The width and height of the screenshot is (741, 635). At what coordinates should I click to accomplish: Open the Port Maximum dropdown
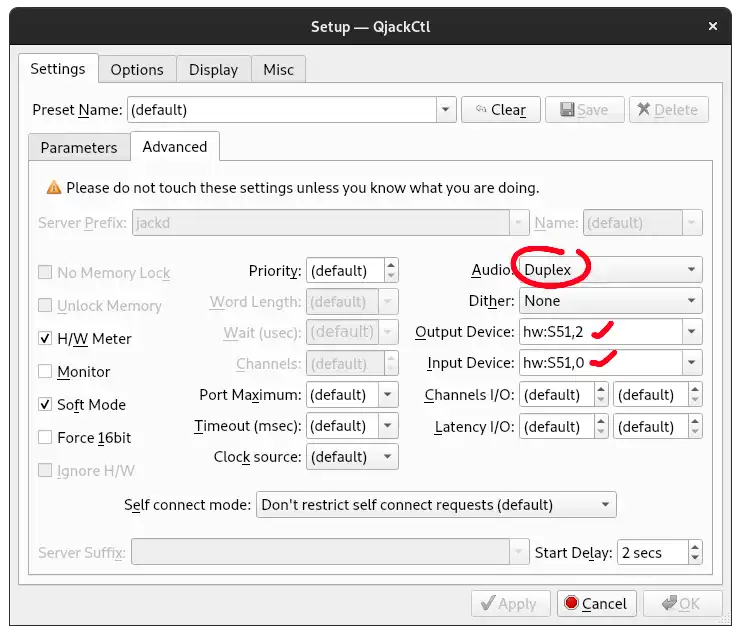tap(352, 395)
